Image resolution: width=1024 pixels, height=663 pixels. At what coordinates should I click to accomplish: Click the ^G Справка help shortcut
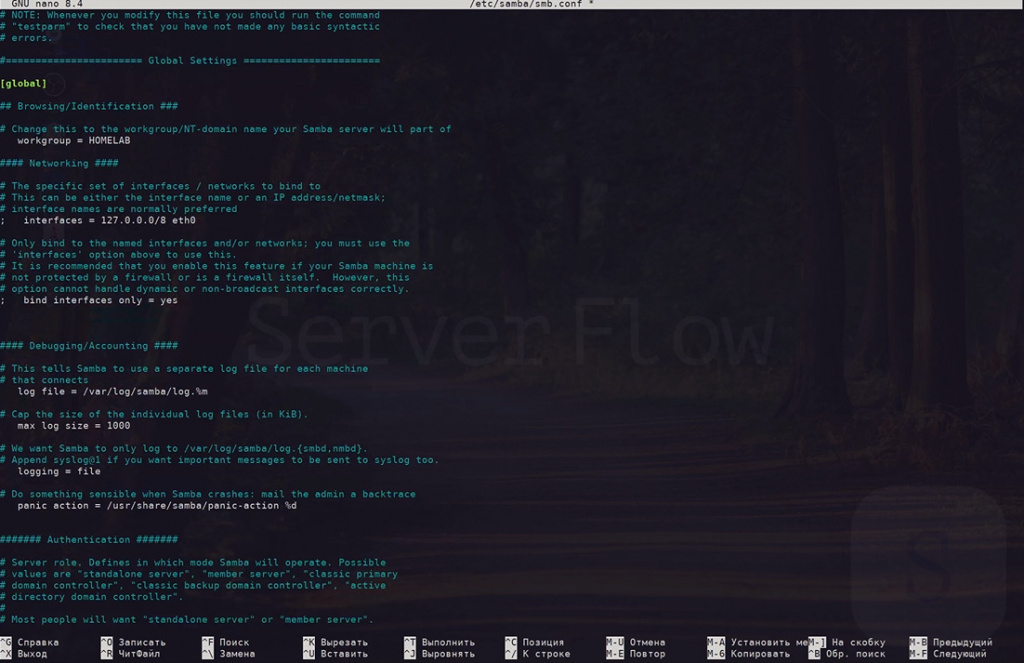(30, 642)
